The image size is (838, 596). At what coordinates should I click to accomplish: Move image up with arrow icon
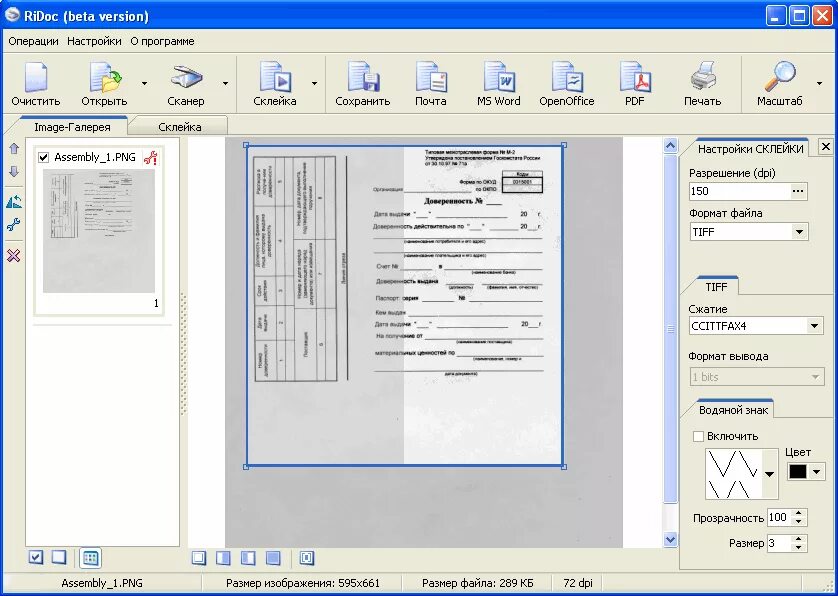14,149
